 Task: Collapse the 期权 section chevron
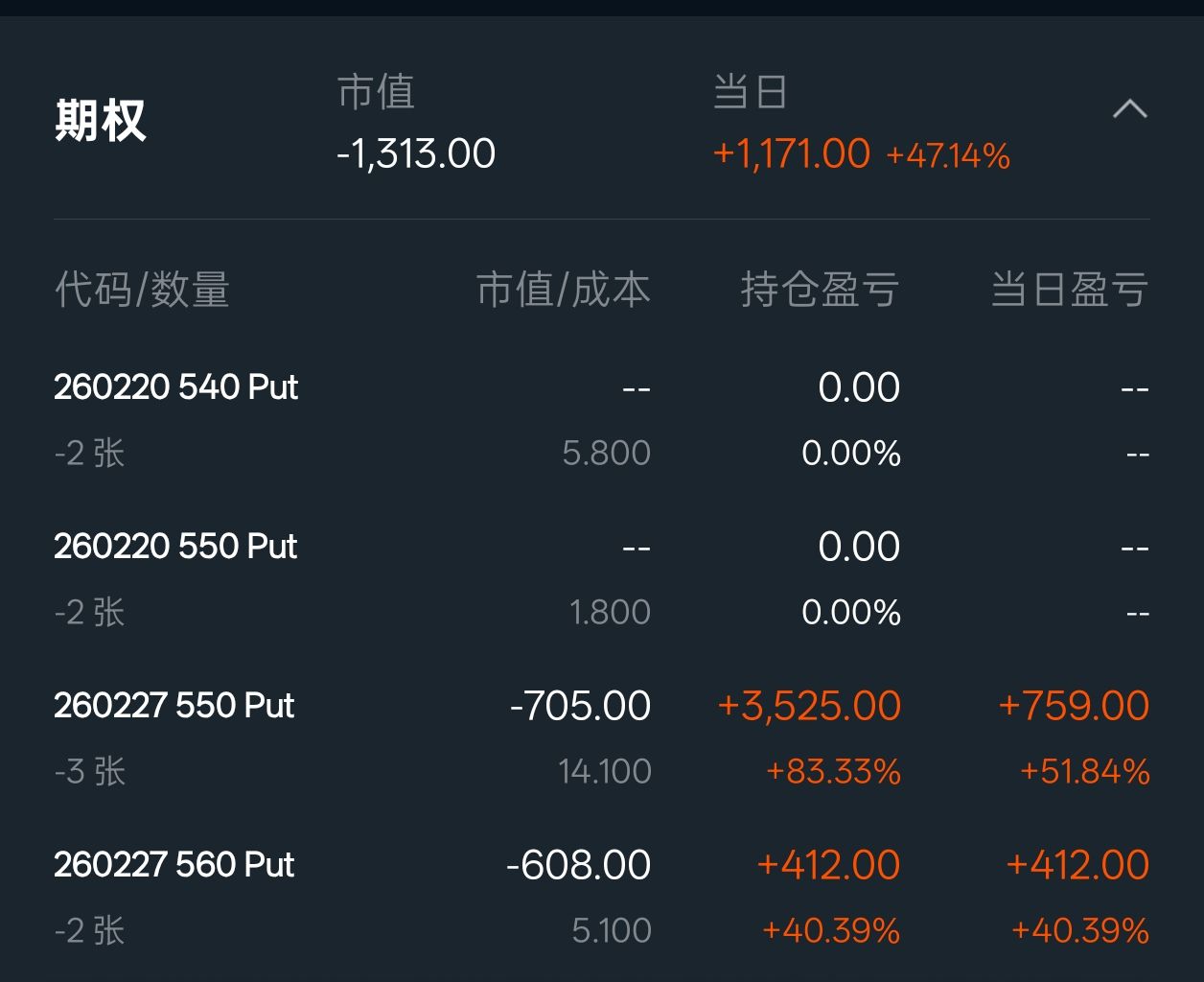click(x=1129, y=109)
